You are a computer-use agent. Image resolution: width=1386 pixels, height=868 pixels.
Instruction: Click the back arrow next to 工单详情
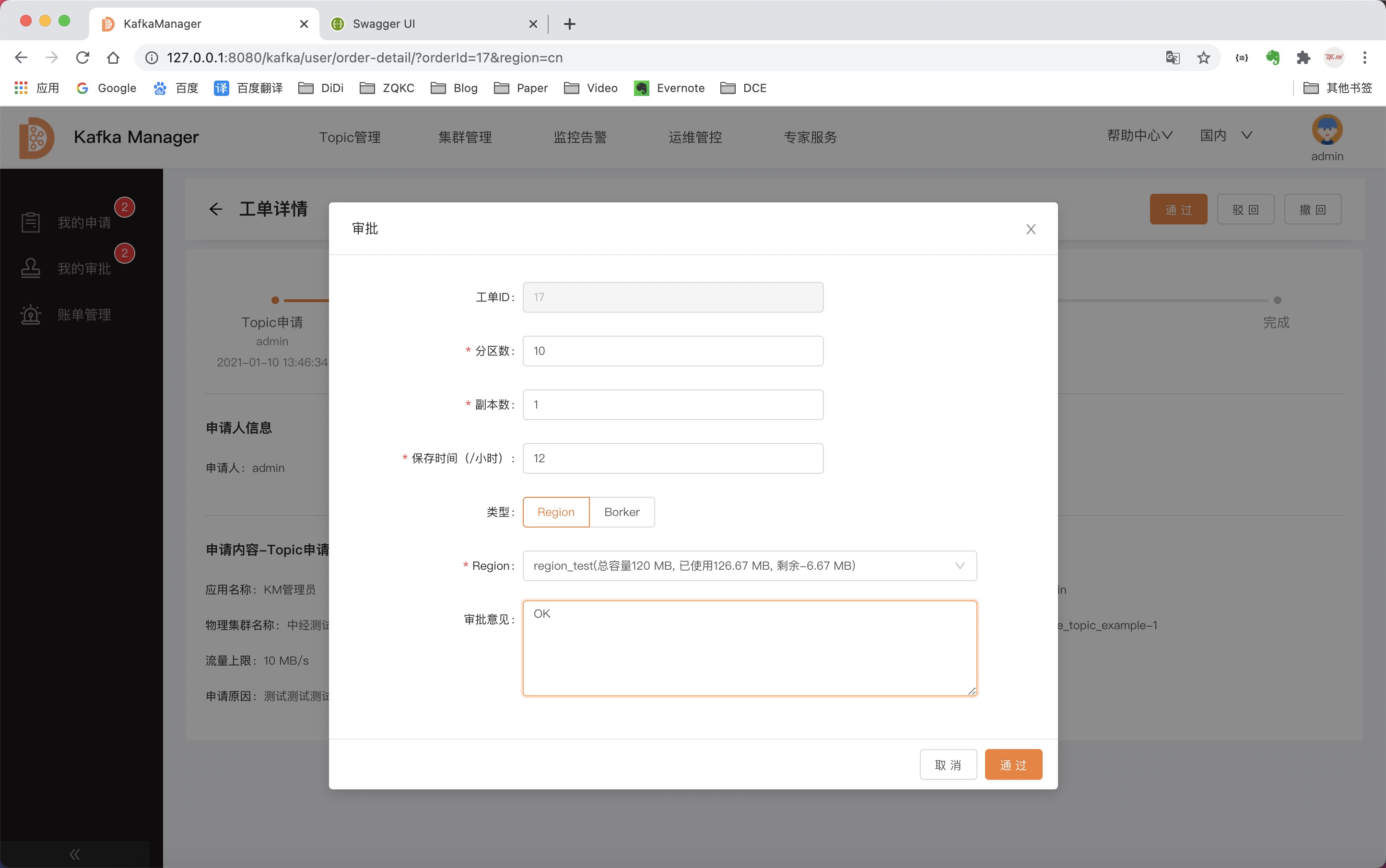point(216,209)
